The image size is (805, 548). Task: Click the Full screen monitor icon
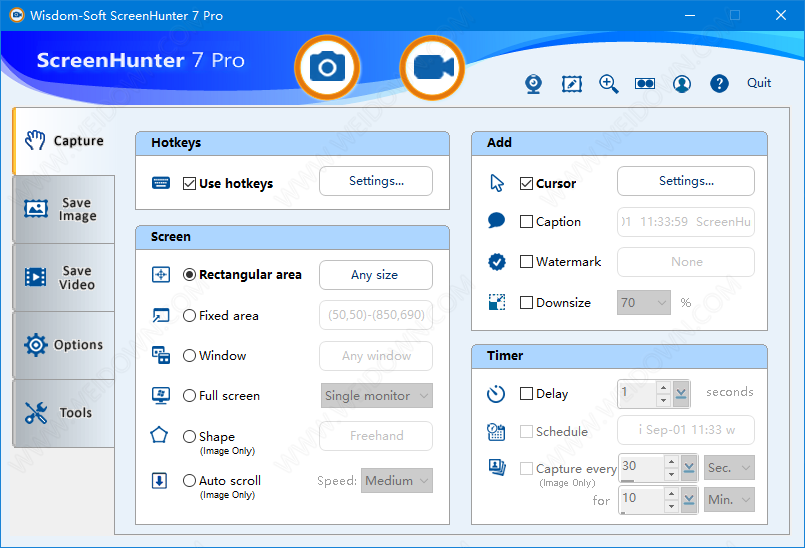click(x=161, y=395)
